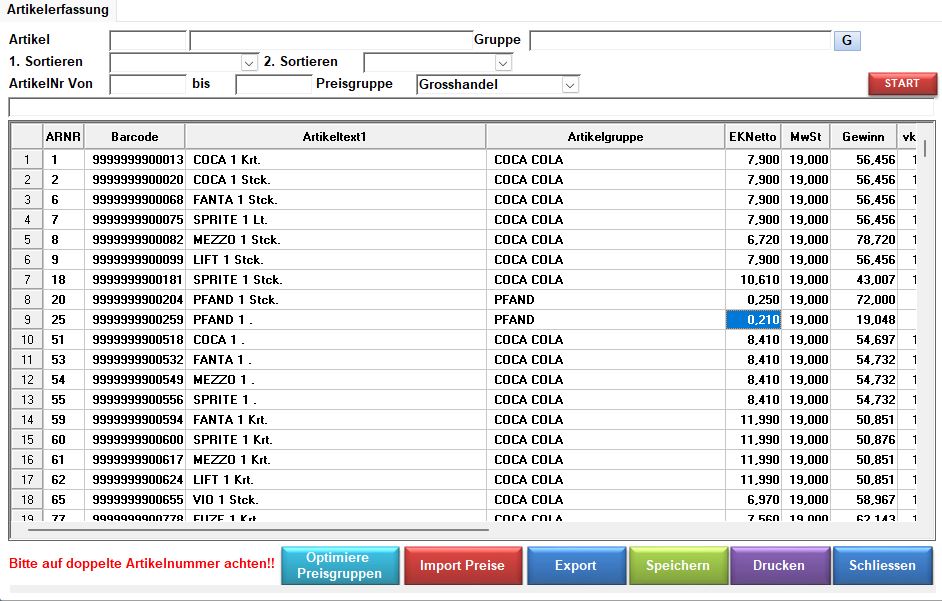Viewport: 942px width, 601px height.
Task: Print the list using Drucken
Action: (778, 565)
